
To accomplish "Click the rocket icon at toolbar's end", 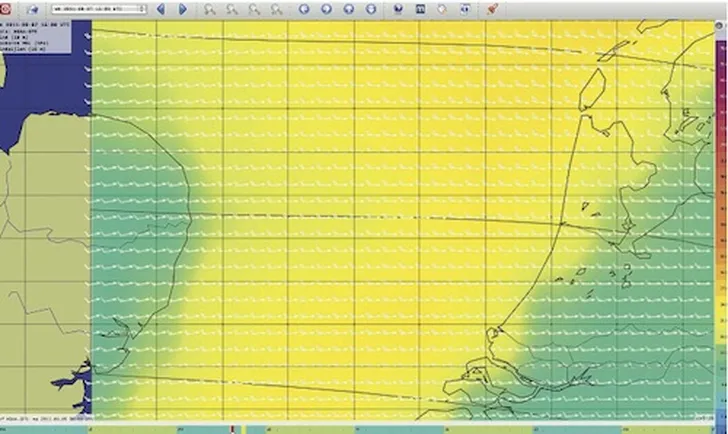I will pyautogui.click(x=492, y=8).
